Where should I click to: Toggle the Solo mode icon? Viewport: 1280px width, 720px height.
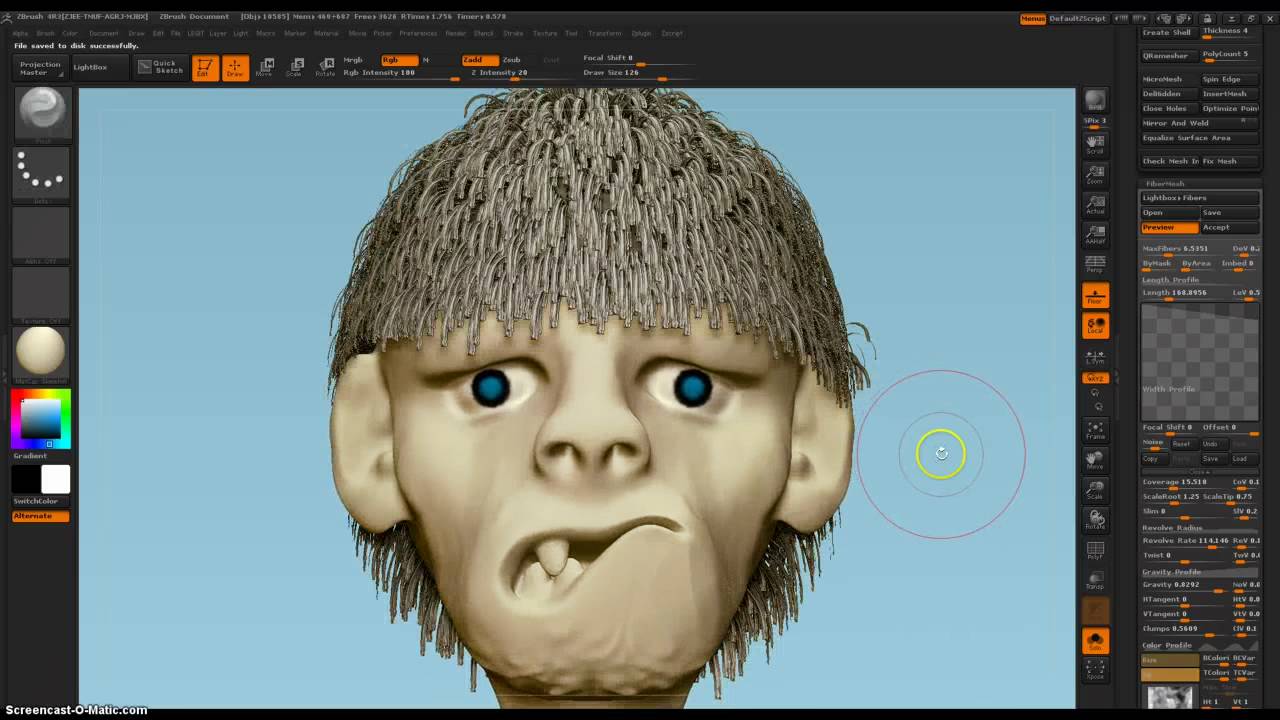pos(1095,641)
